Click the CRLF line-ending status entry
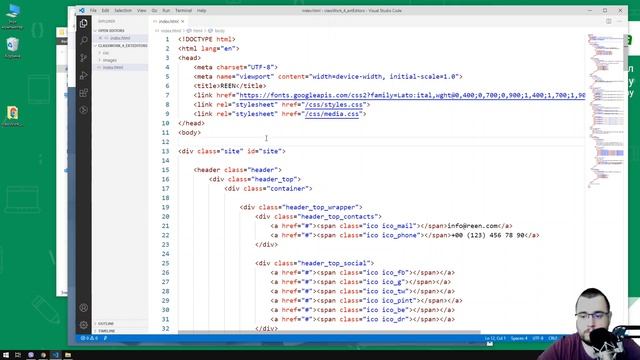 [553, 338]
